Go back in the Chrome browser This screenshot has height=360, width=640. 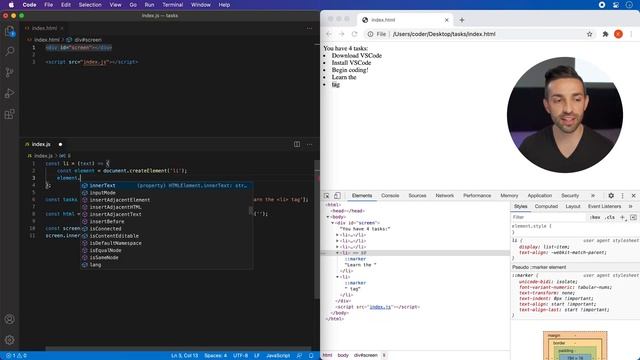coord(329,34)
